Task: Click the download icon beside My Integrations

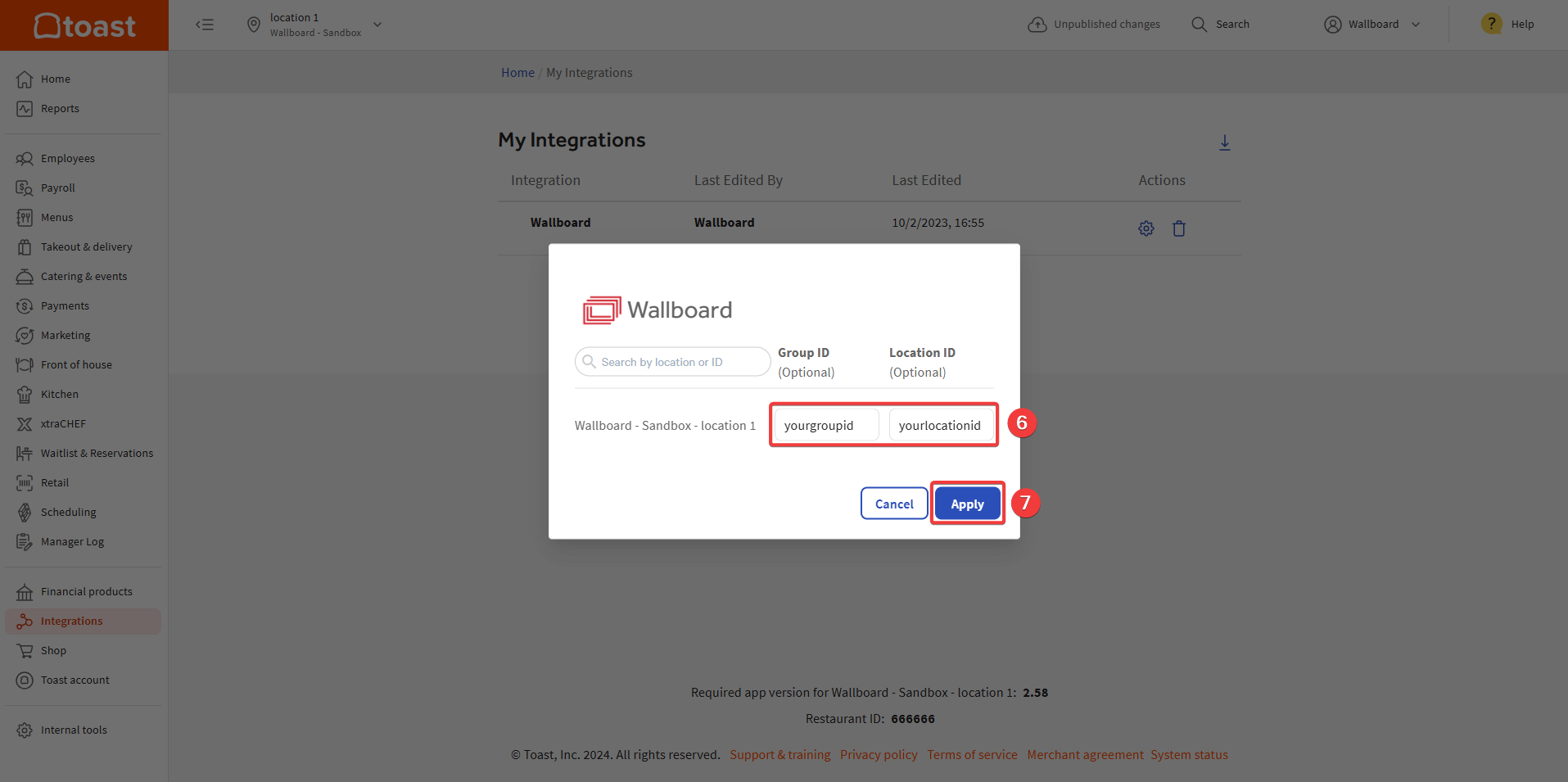Action: (x=1225, y=142)
